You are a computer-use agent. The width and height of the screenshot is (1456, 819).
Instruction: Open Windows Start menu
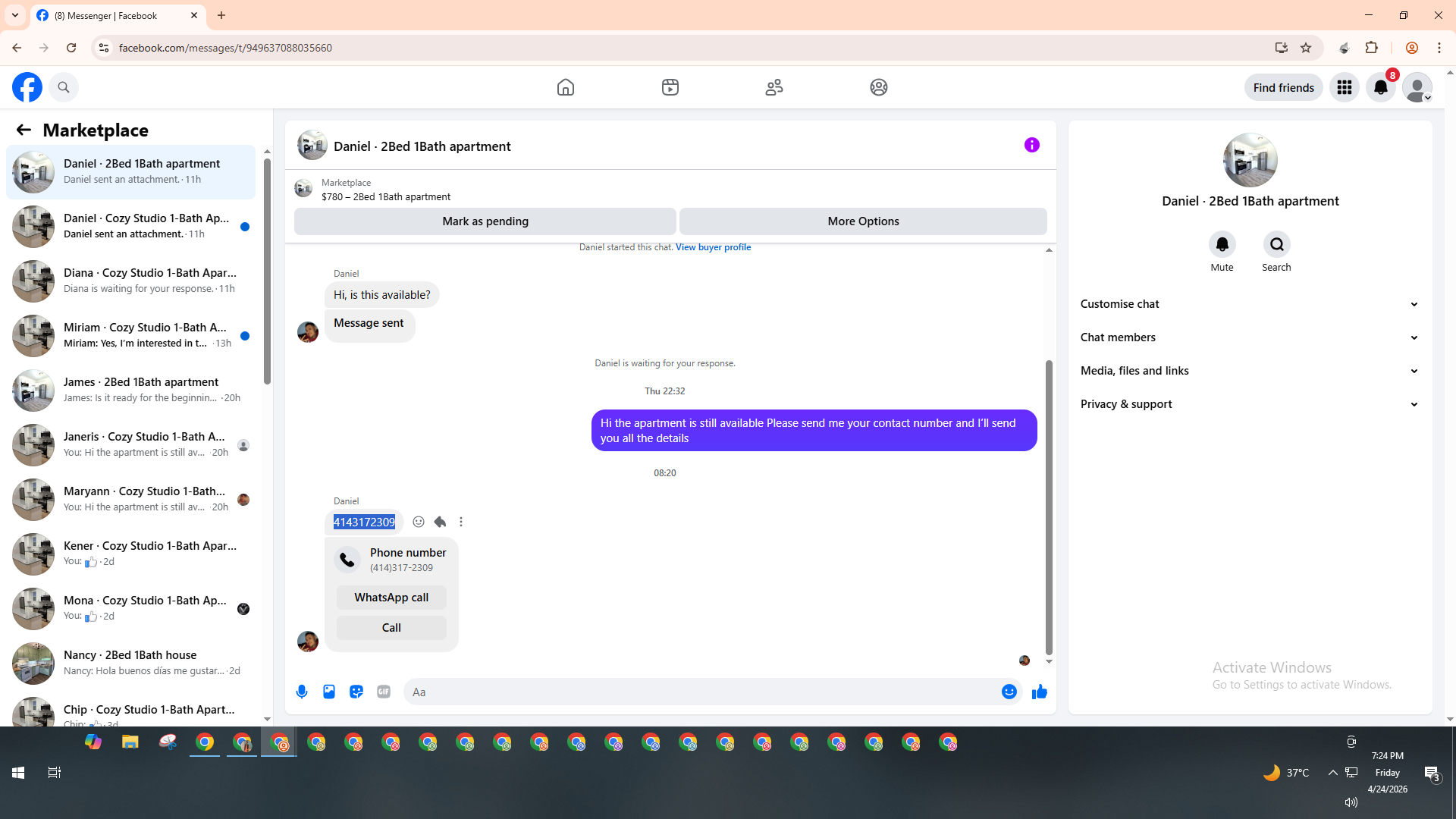(x=18, y=773)
